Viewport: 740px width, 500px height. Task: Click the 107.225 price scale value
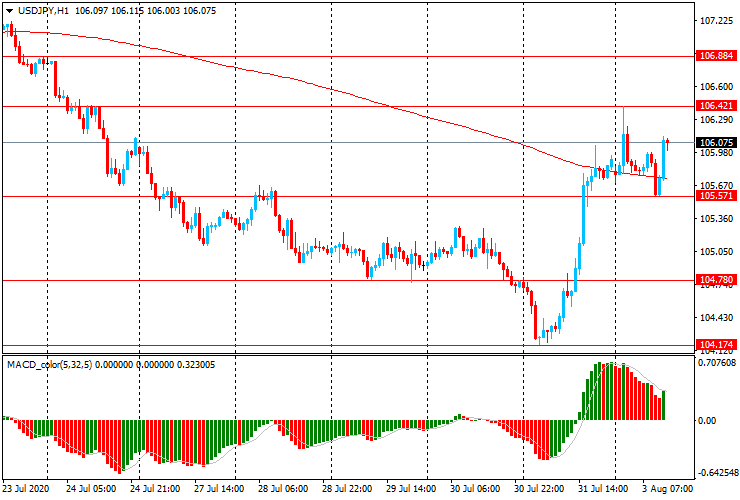716,21
